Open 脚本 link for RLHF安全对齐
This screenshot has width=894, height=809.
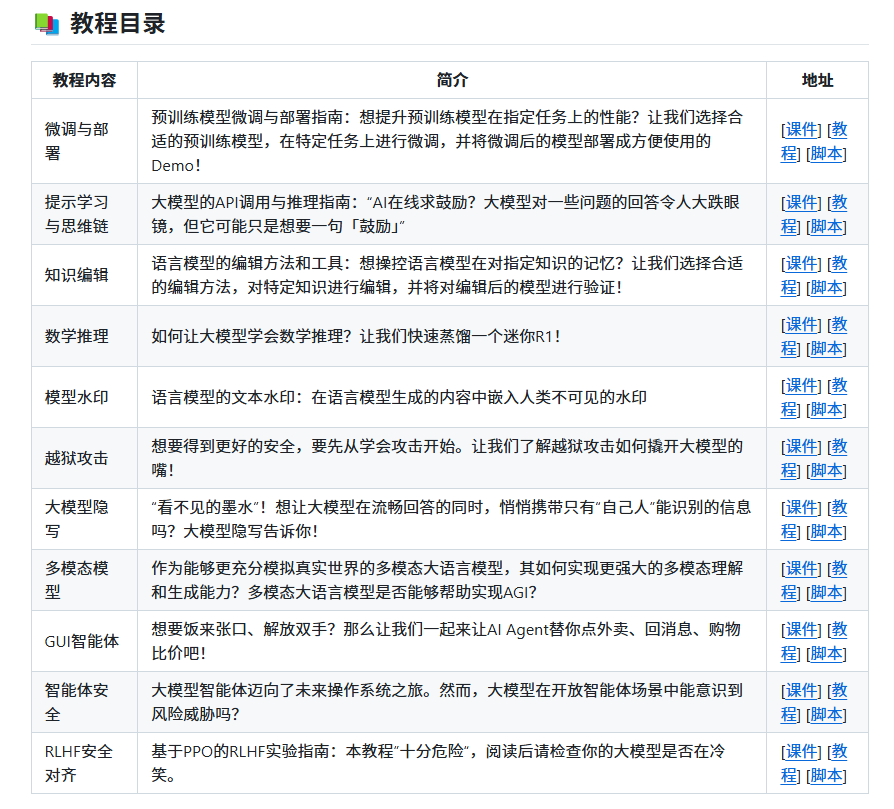(x=826, y=776)
